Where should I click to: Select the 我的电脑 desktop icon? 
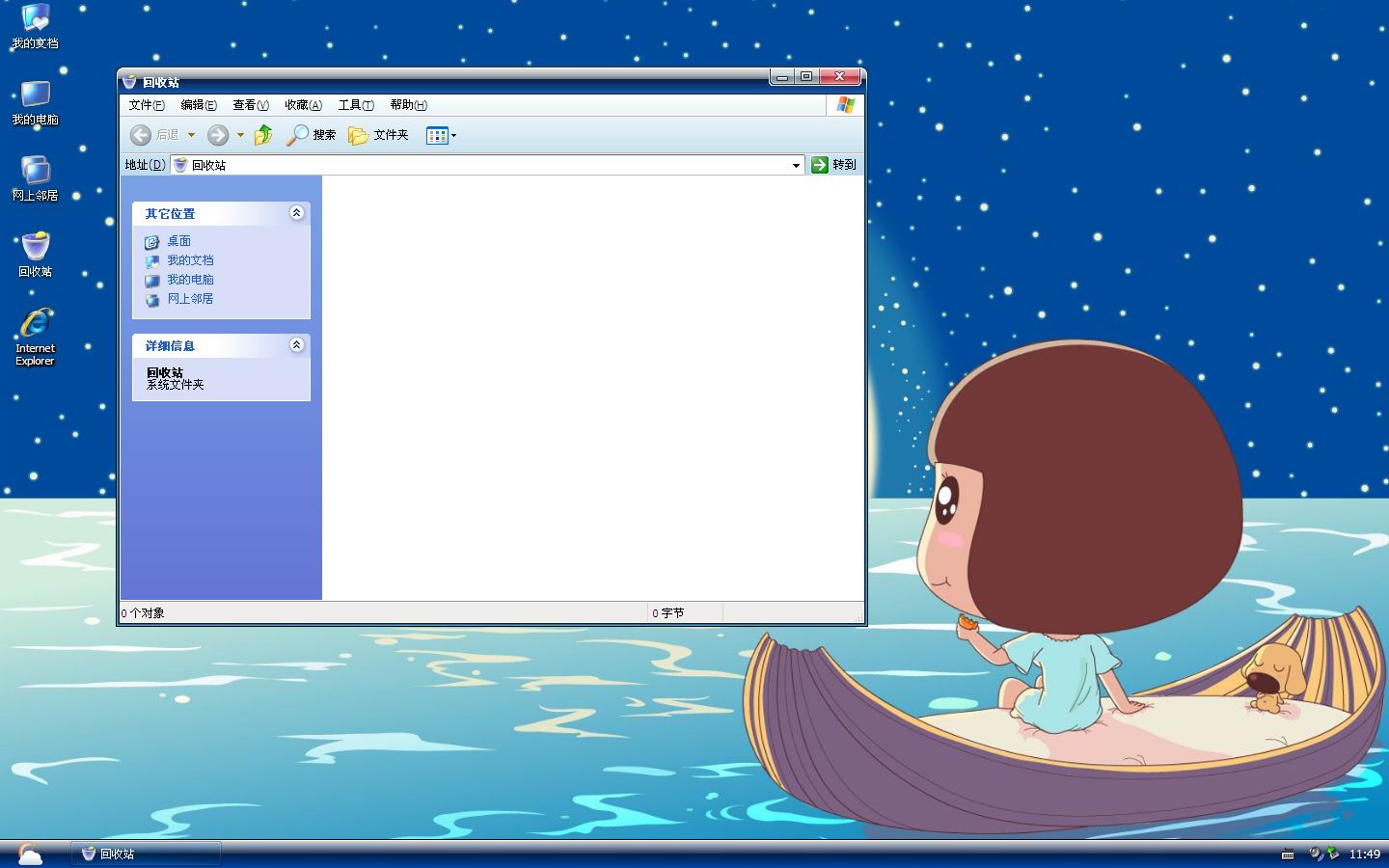tap(35, 102)
